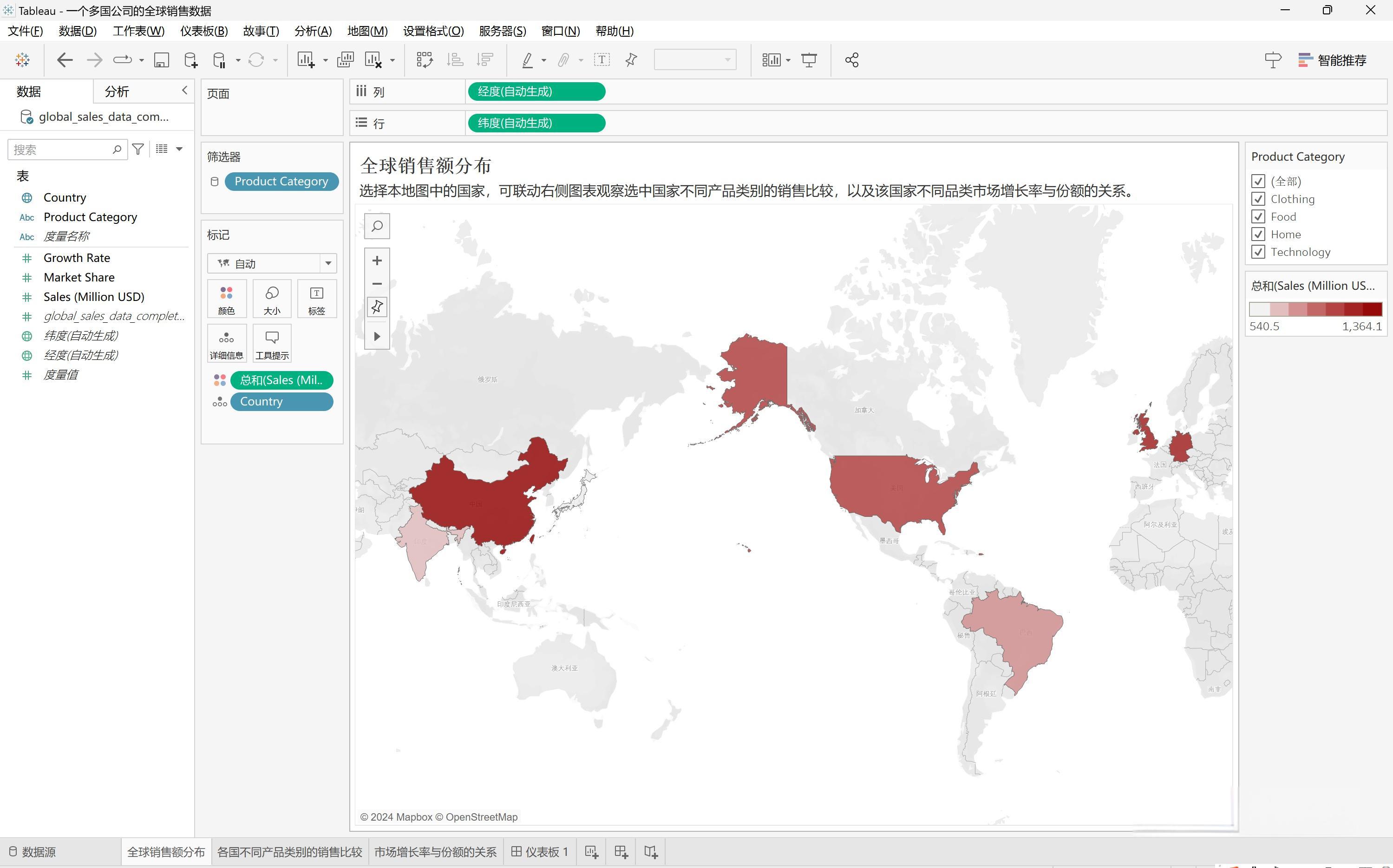
Task: Open the fit view dropdown in the toolbar
Action: tap(788, 60)
